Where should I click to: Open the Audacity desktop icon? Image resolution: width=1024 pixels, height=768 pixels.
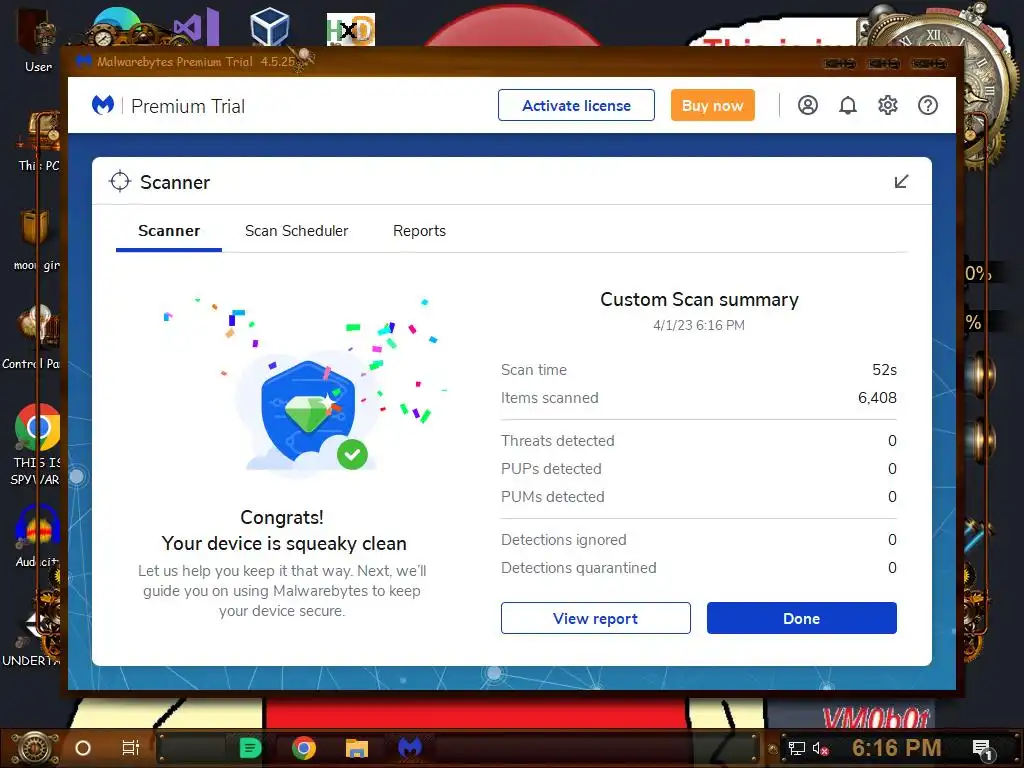point(37,536)
